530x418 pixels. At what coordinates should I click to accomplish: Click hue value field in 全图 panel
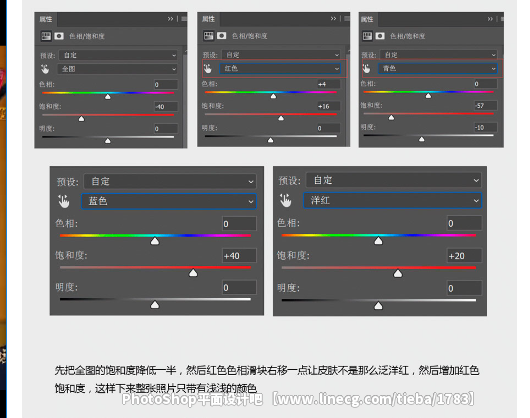(166, 84)
